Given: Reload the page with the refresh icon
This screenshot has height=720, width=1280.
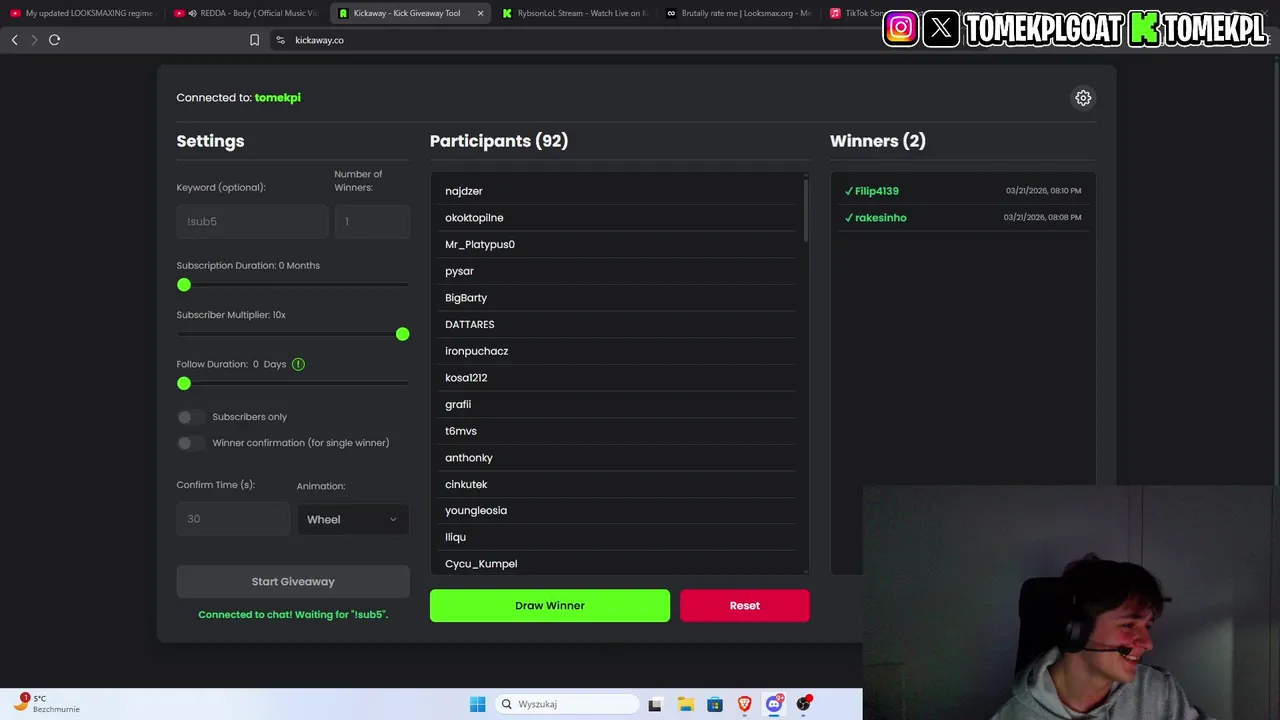Looking at the screenshot, I should 55,40.
